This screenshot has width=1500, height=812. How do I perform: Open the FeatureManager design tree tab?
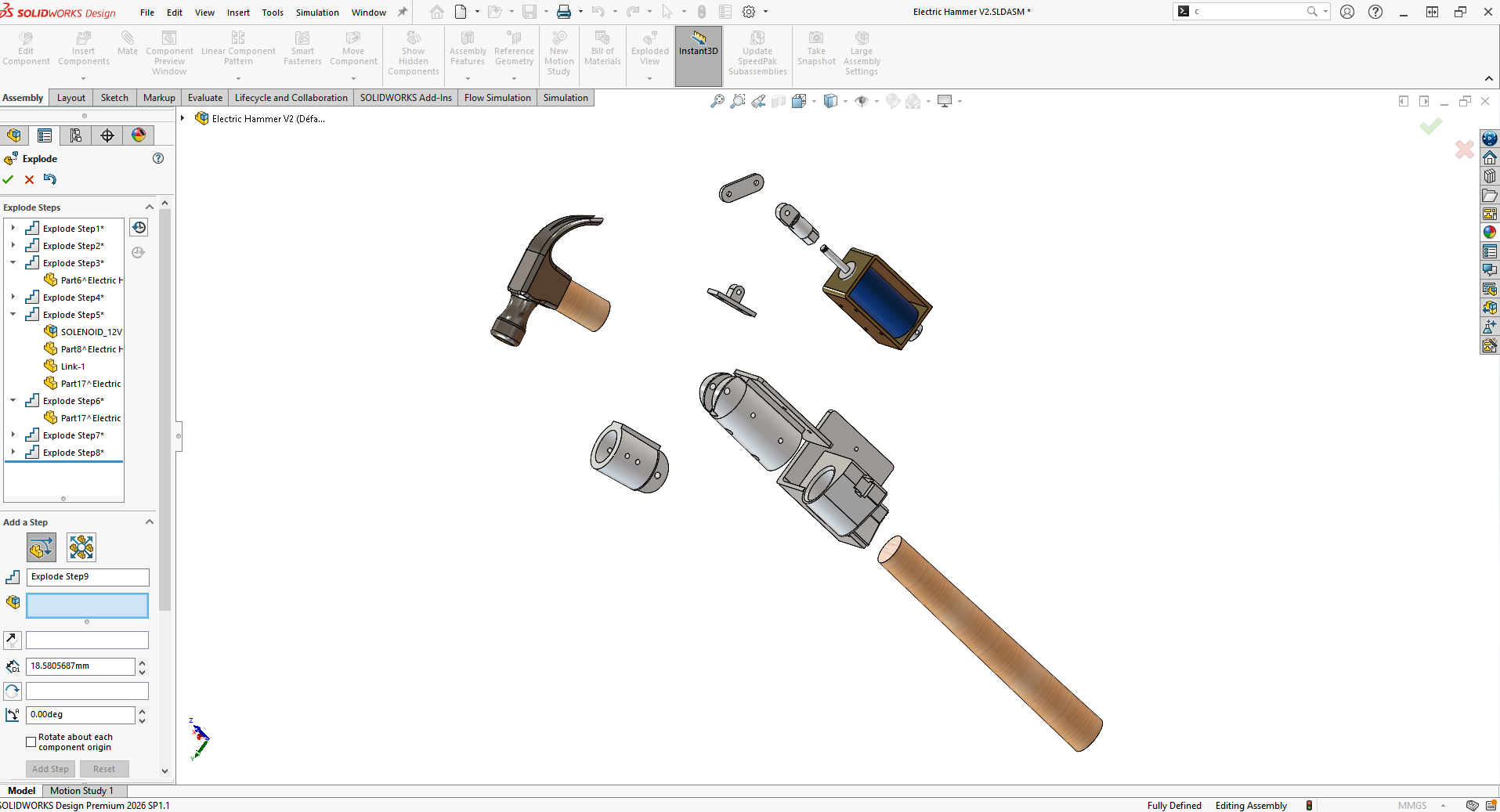pyautogui.click(x=13, y=135)
